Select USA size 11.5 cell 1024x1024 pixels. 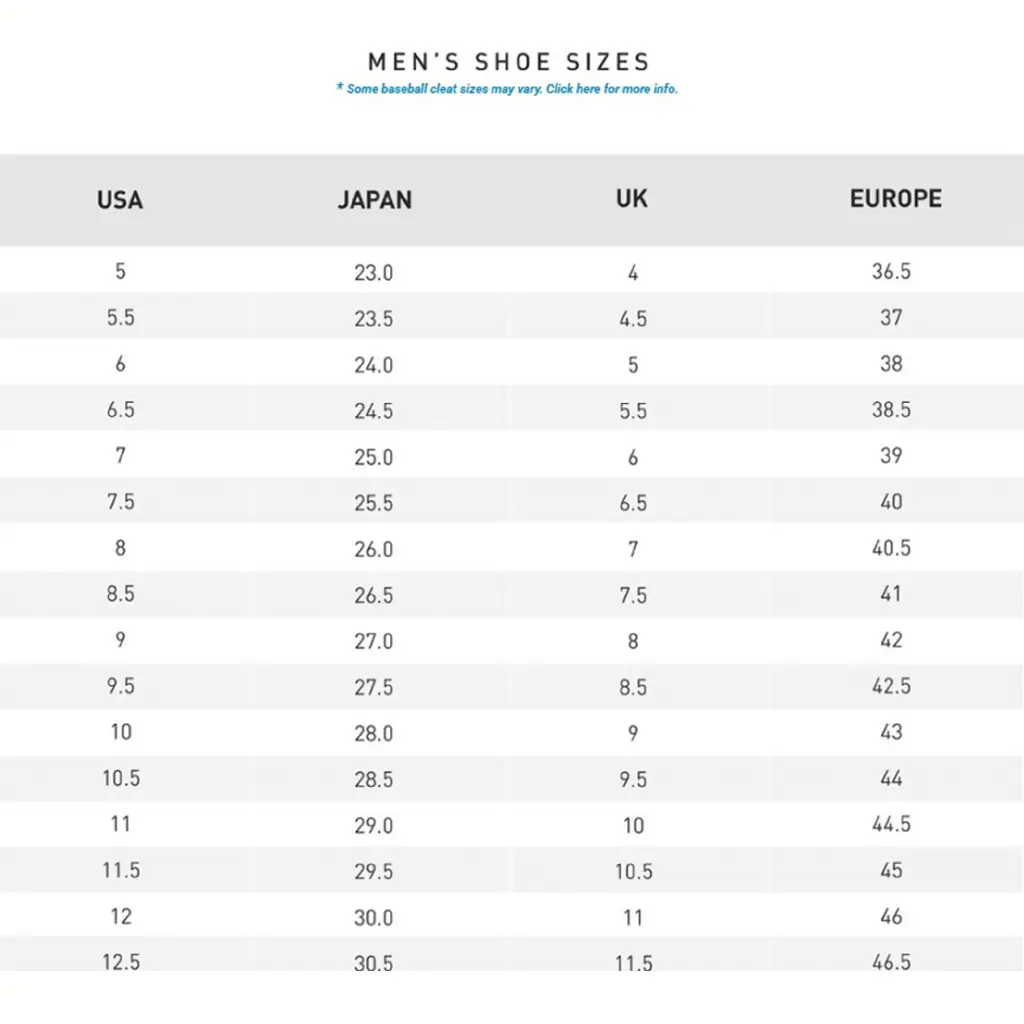[121, 870]
